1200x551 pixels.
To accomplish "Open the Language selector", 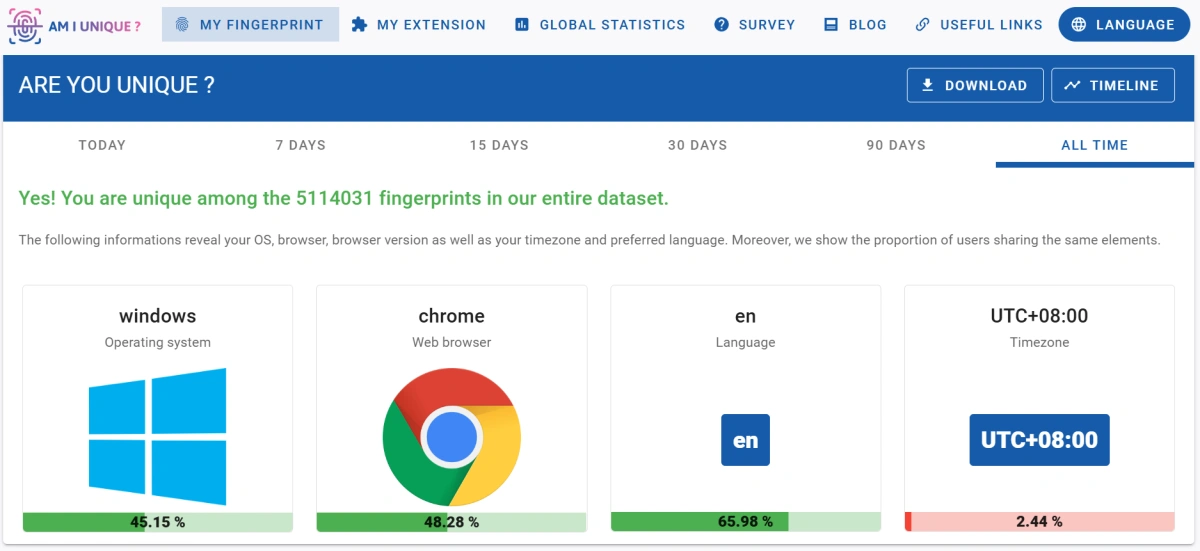I will pos(1123,25).
